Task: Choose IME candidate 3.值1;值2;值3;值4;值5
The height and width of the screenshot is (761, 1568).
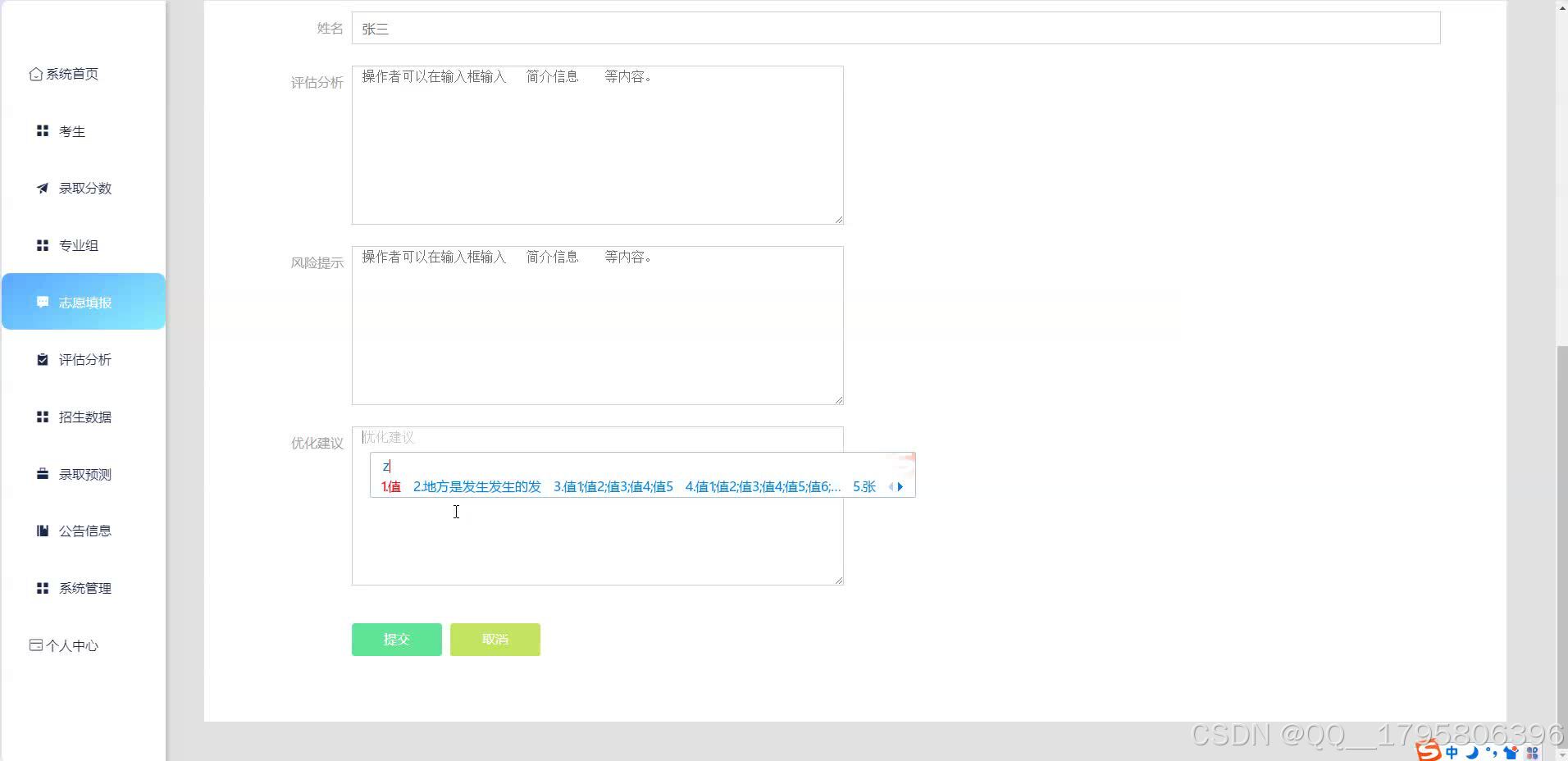Action: (613, 487)
